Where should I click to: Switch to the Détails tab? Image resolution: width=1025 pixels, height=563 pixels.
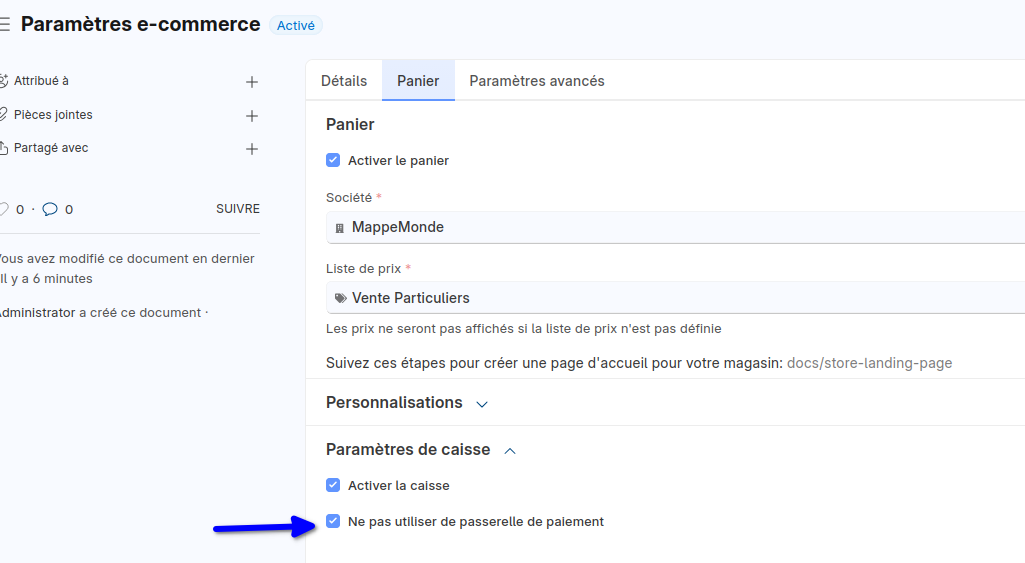pos(344,81)
